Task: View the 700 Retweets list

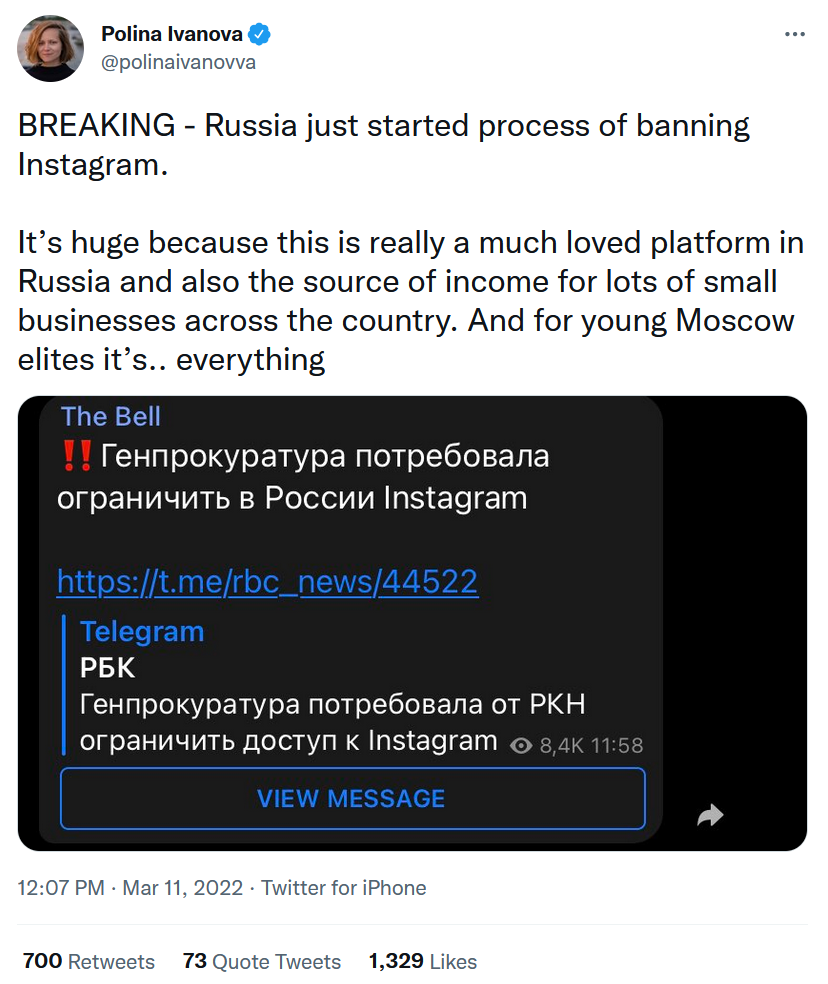Action: pyautogui.click(x=88, y=962)
